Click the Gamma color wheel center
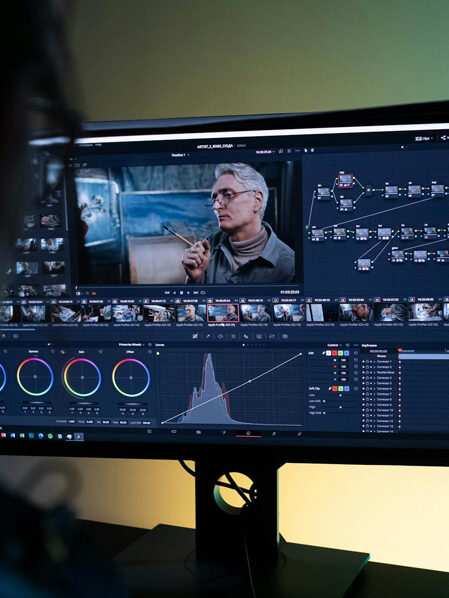The image size is (449, 598). pos(35,376)
